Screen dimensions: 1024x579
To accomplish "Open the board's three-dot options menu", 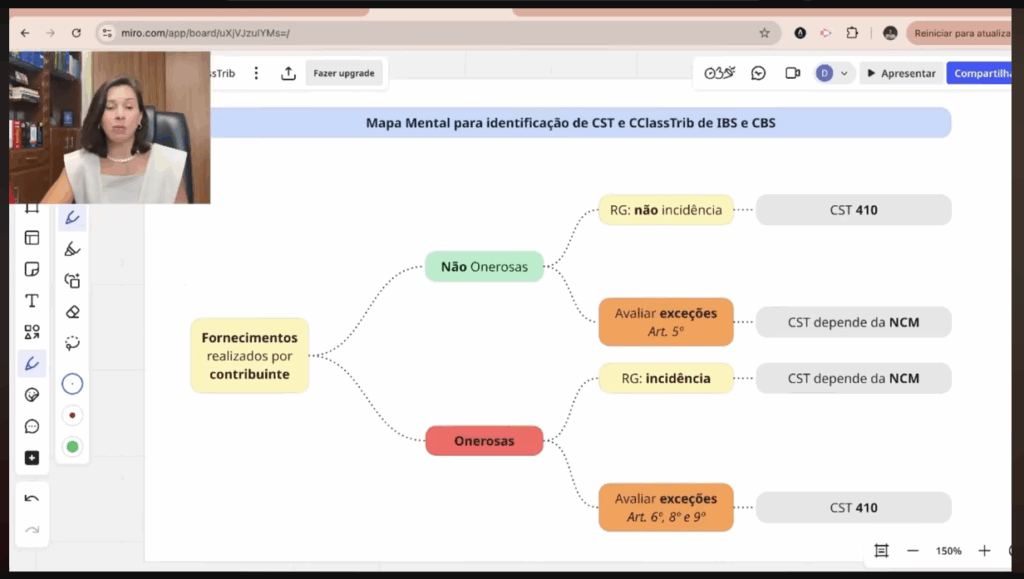I will (x=256, y=73).
